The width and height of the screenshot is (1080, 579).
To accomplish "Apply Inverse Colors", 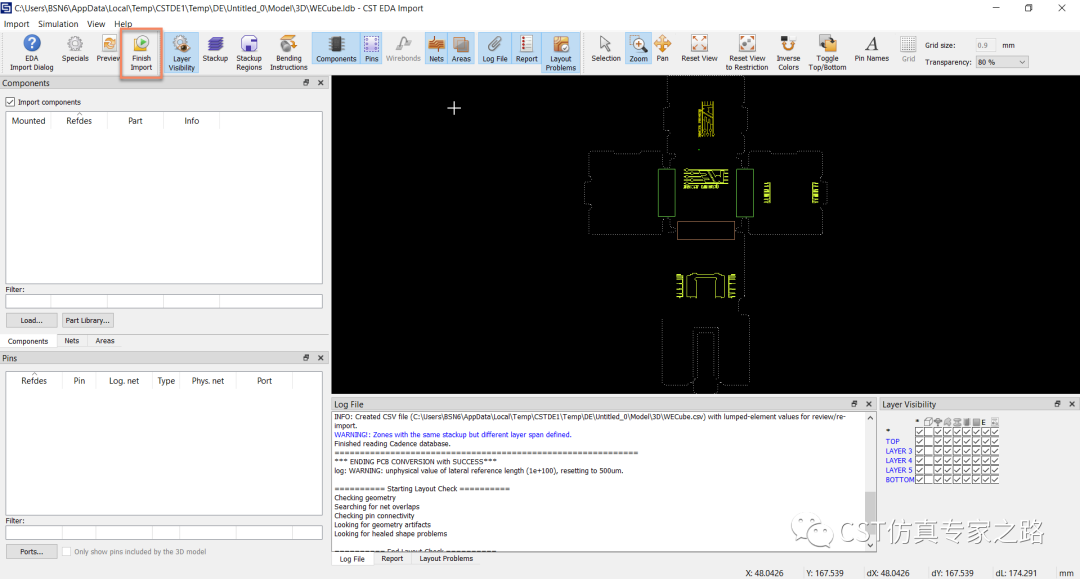I will [788, 52].
